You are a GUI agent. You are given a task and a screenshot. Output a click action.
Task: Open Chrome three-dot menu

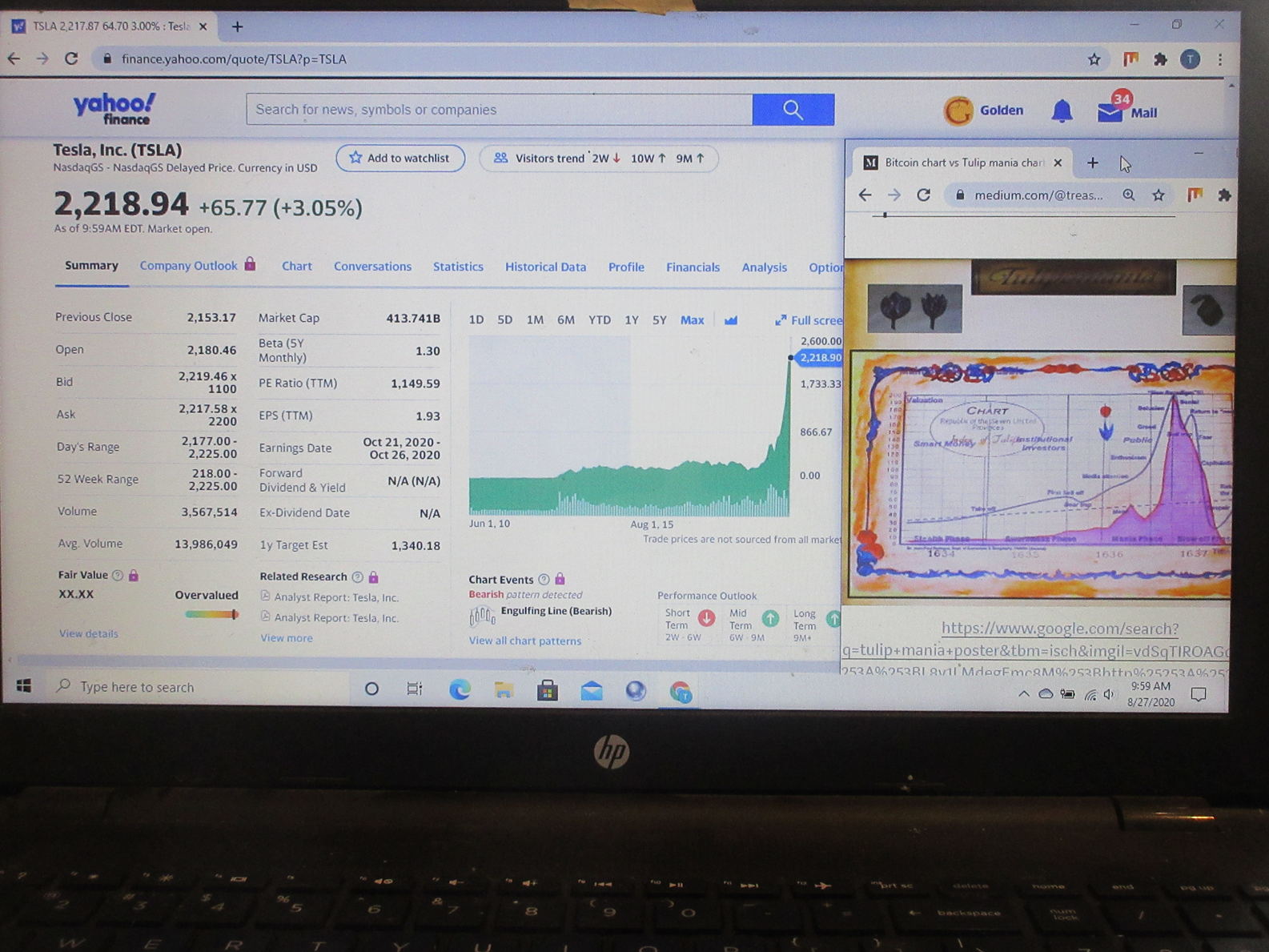[1220, 59]
